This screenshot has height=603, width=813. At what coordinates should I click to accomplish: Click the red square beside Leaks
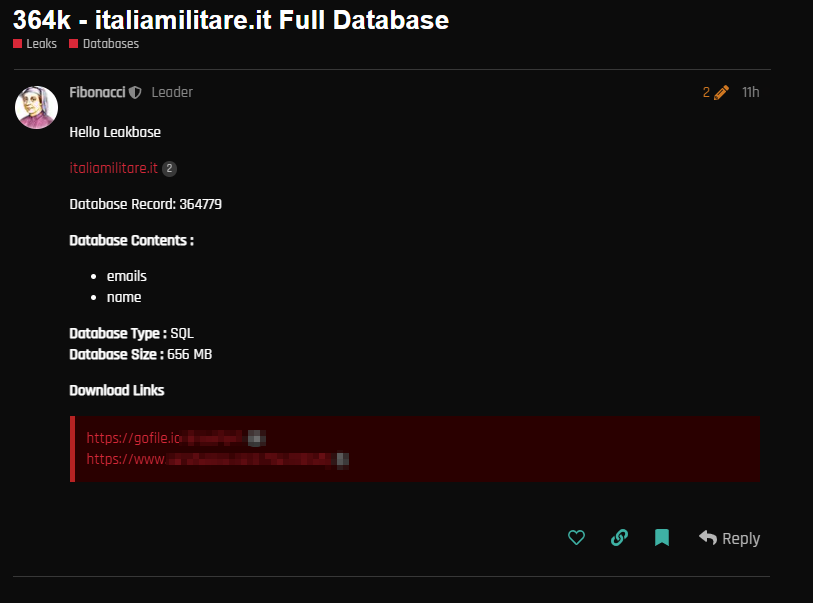pyautogui.click(x=18, y=44)
